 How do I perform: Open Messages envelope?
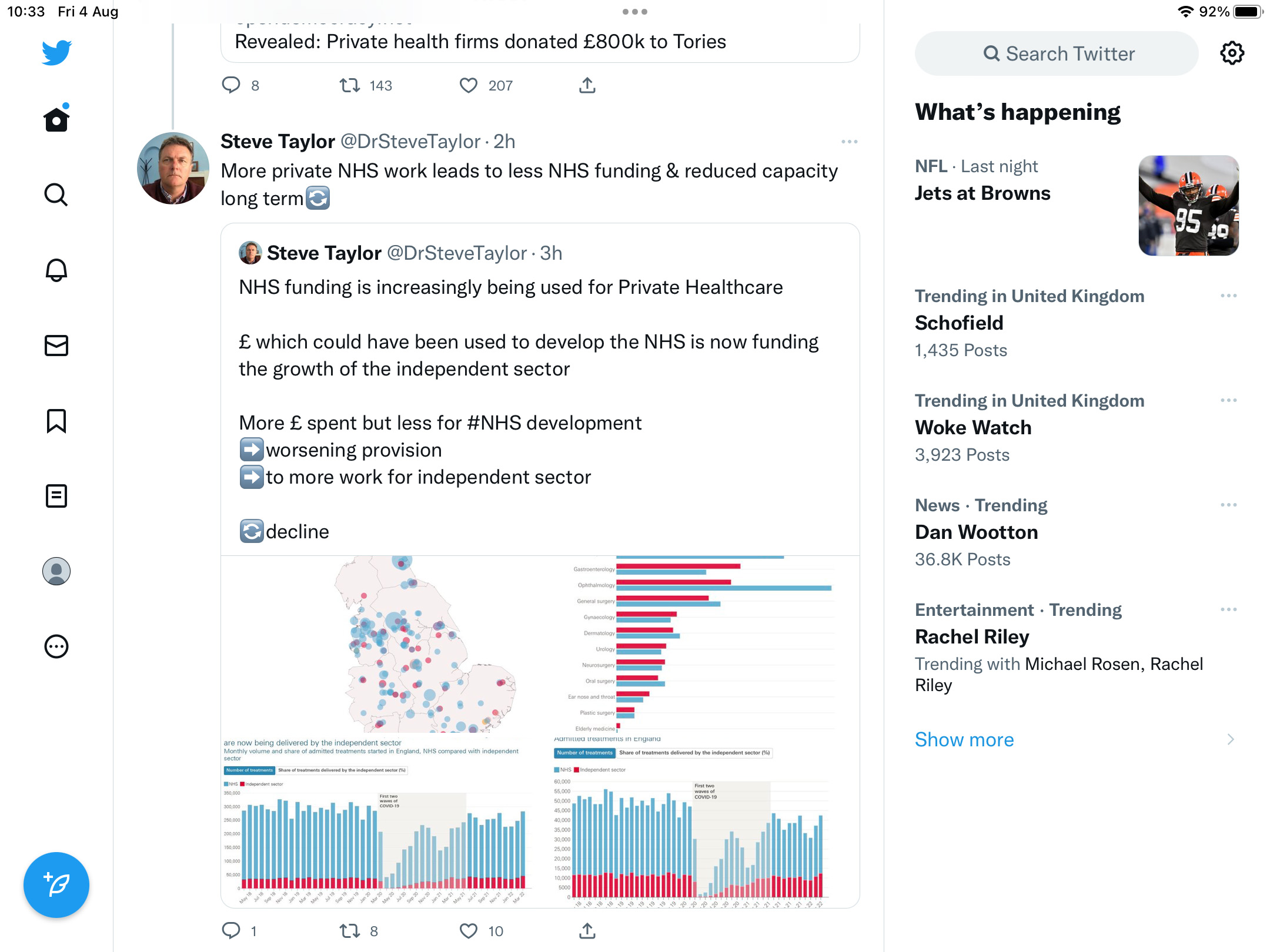click(56, 346)
